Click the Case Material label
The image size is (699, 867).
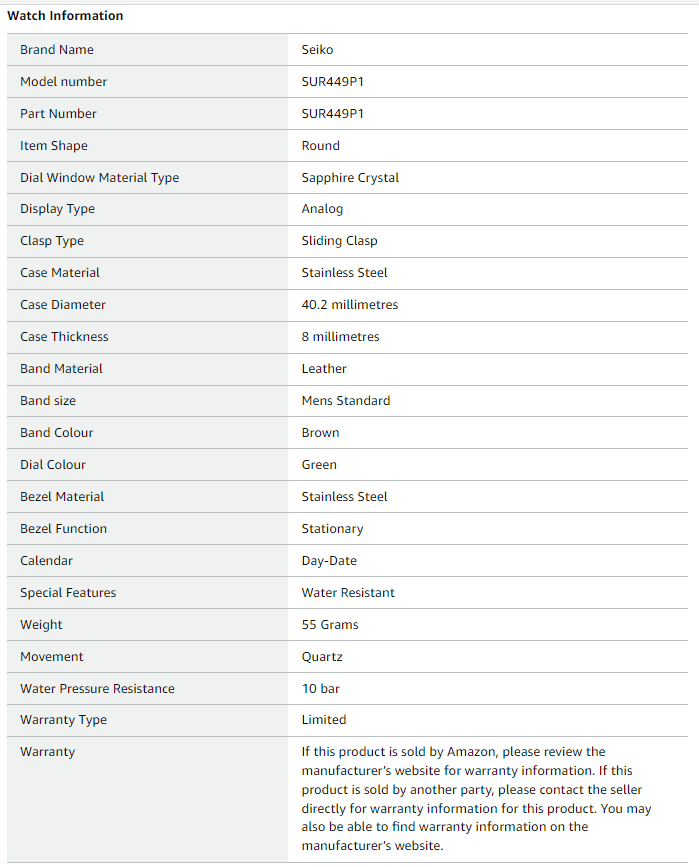60,273
